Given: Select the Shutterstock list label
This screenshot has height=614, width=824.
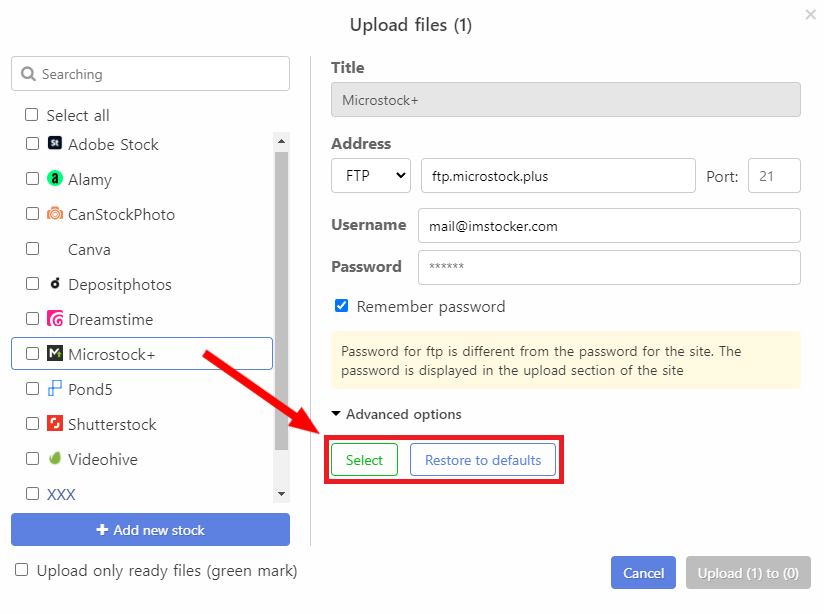Looking at the screenshot, I should (x=112, y=424).
